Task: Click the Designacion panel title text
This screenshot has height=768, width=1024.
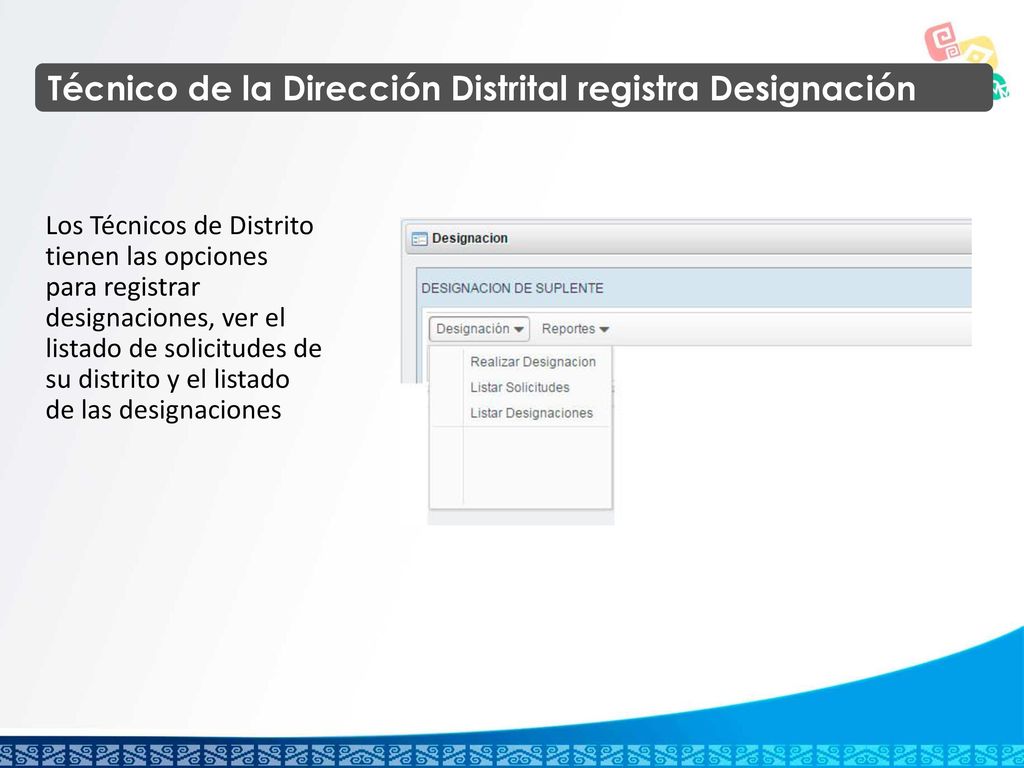Action: click(470, 238)
